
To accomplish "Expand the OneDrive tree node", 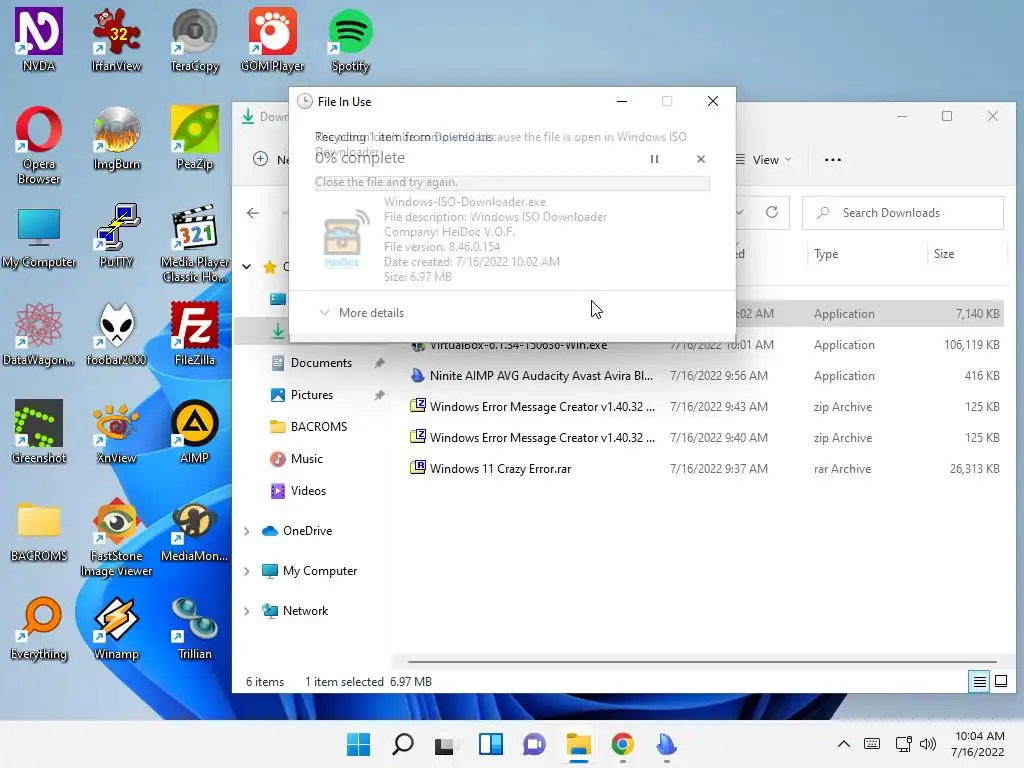I will click(x=246, y=532).
